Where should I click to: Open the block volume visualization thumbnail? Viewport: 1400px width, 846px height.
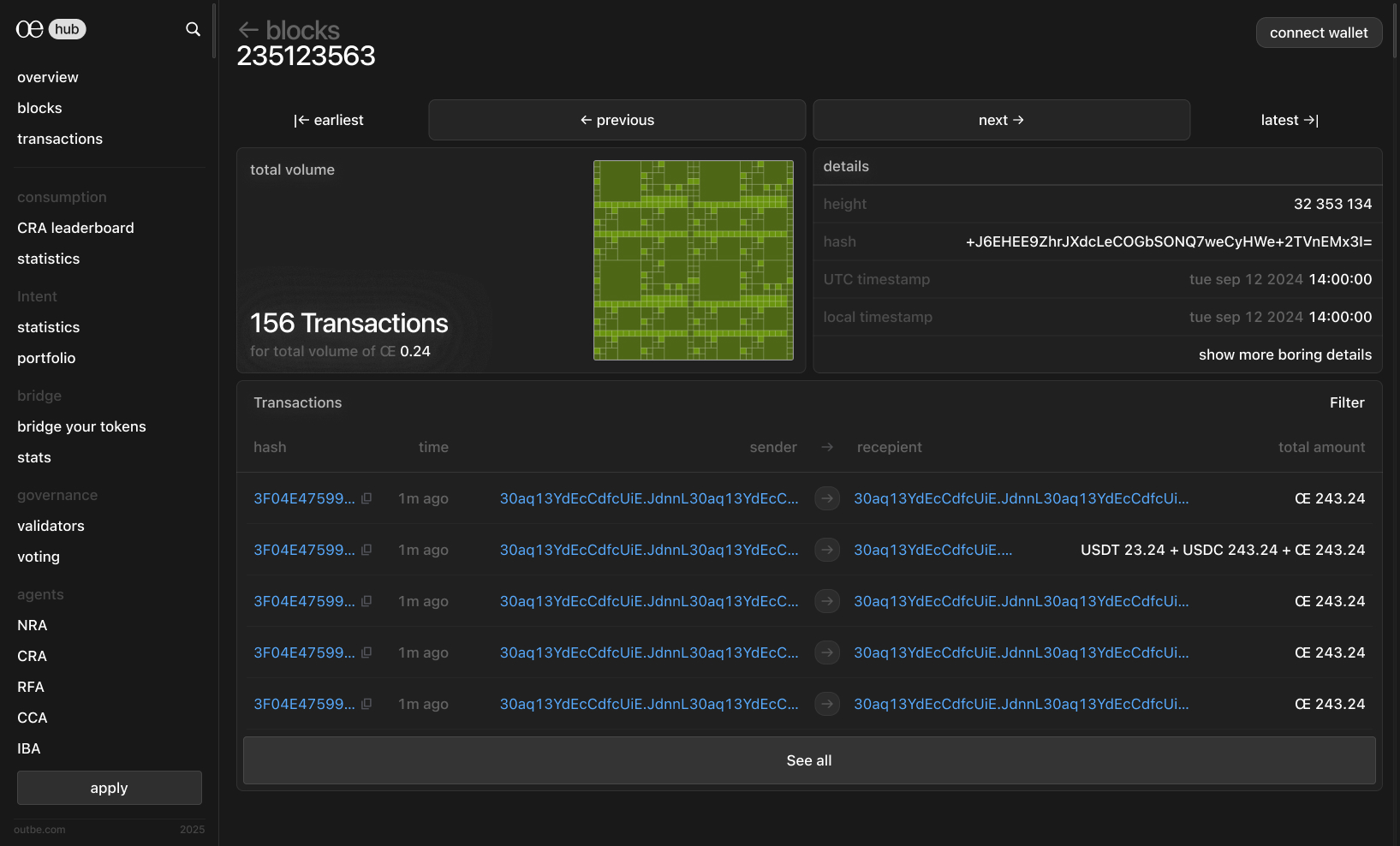(x=694, y=260)
